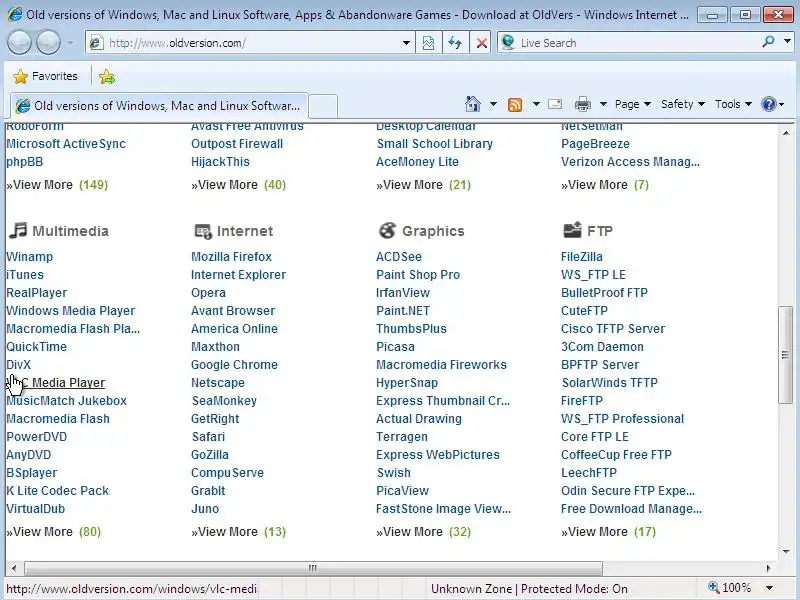The height and width of the screenshot is (600, 800).
Task: Open the PageBreeze link
Action: click(595, 144)
